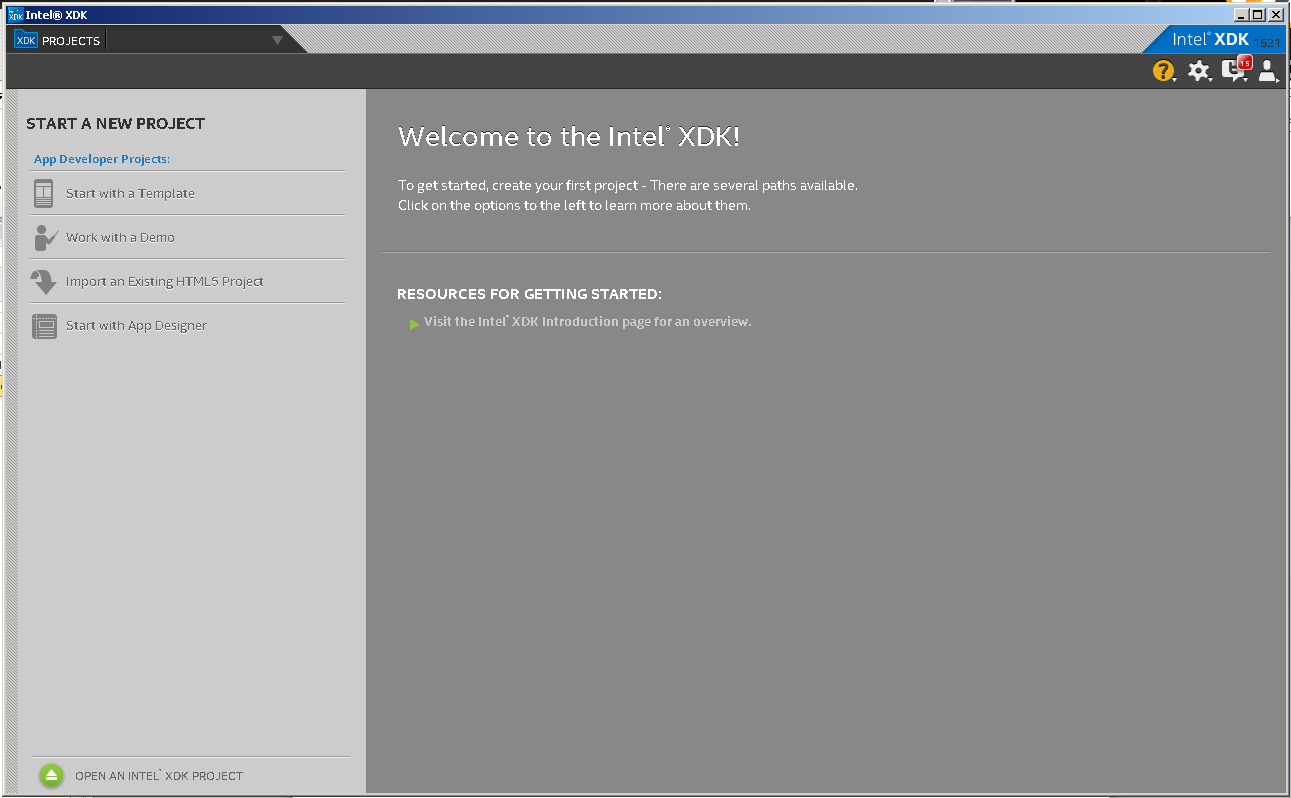This screenshot has width=1291, height=798.
Task: Open the user account icon
Action: coord(1268,70)
